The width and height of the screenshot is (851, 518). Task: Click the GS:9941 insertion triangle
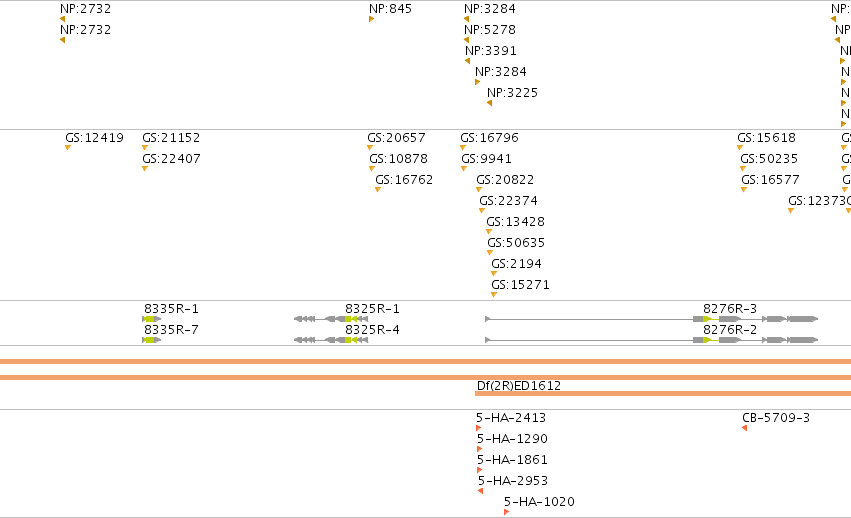[464, 169]
